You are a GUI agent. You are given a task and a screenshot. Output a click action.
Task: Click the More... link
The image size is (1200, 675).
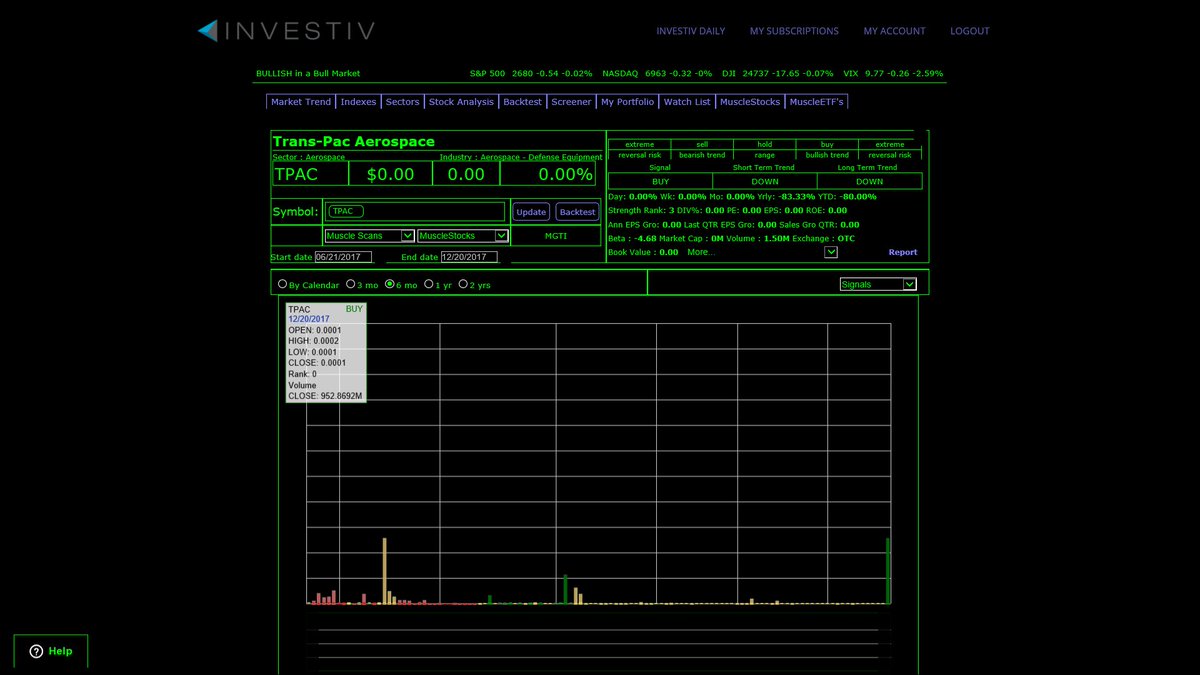pos(701,252)
